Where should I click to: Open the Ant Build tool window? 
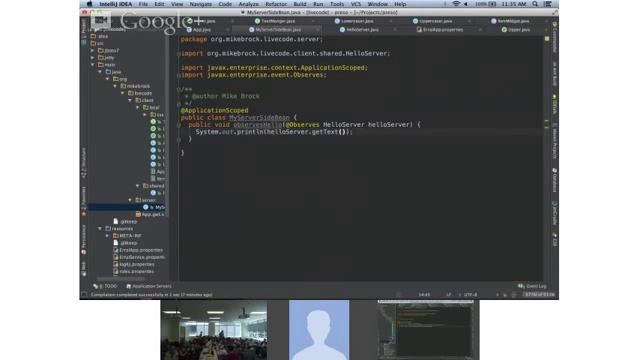[555, 73]
